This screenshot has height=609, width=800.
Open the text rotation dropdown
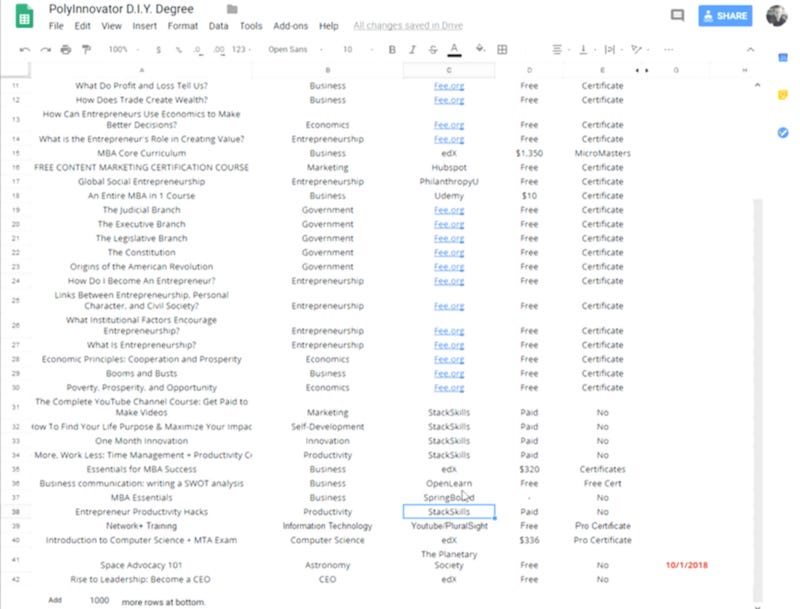pos(639,49)
